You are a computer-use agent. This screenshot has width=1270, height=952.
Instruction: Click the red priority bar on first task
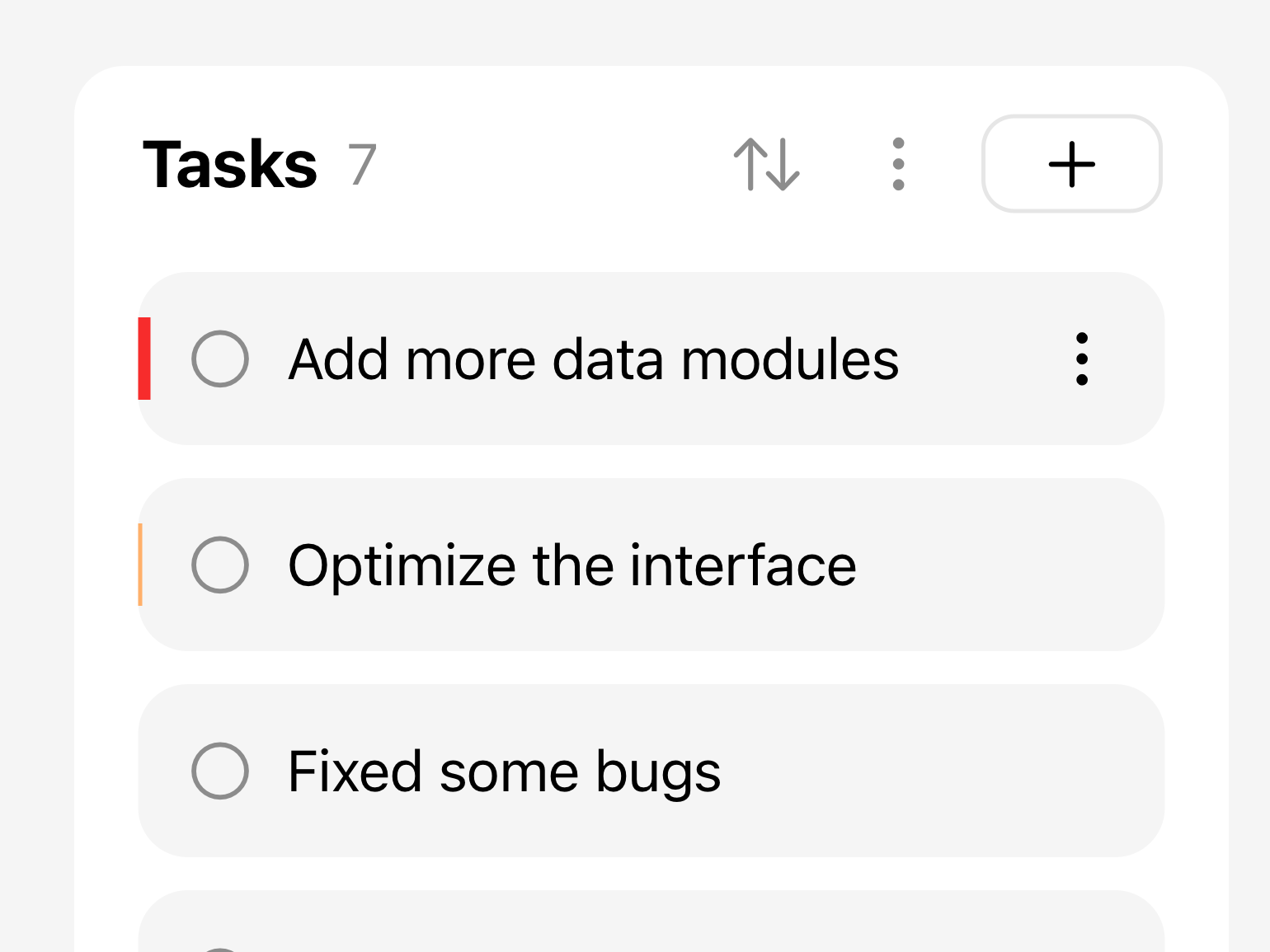click(x=144, y=359)
